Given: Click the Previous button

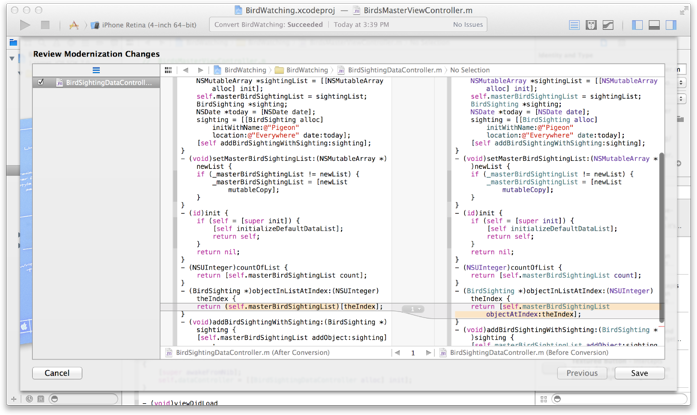Looking at the screenshot, I should [582, 373].
